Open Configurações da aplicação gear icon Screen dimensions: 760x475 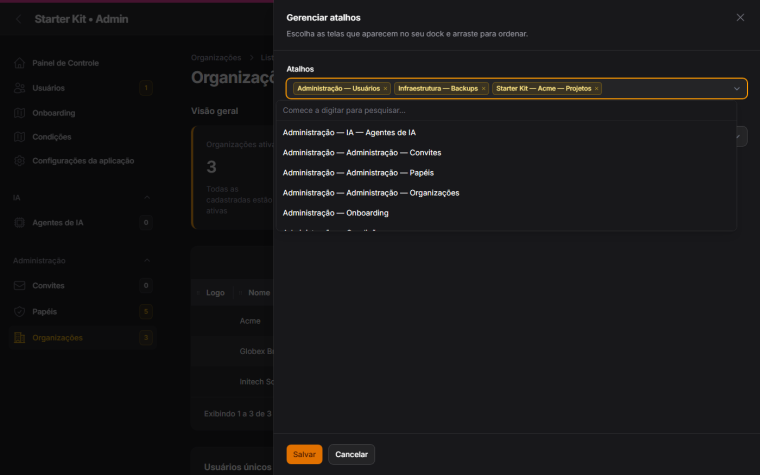coord(19,160)
